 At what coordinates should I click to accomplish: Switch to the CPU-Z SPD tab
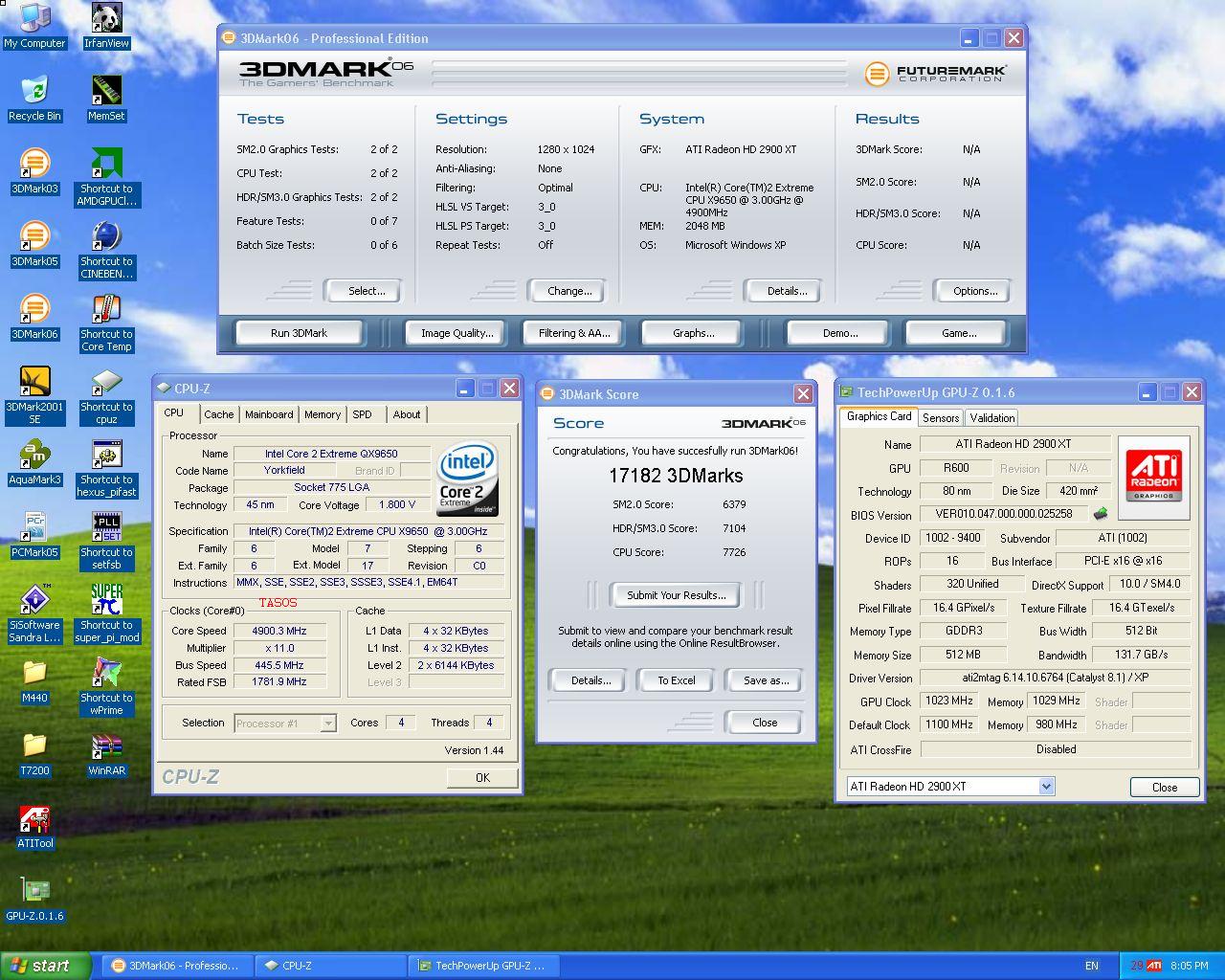click(x=362, y=414)
